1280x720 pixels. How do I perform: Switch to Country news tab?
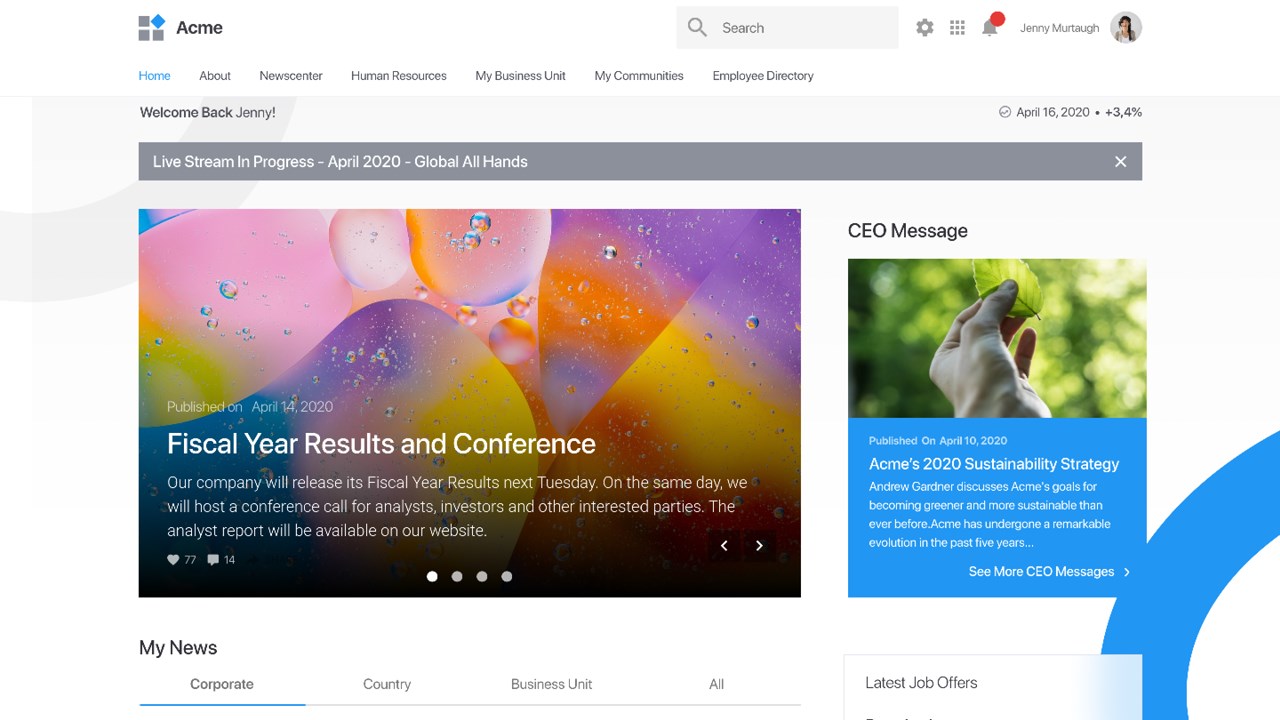[387, 684]
